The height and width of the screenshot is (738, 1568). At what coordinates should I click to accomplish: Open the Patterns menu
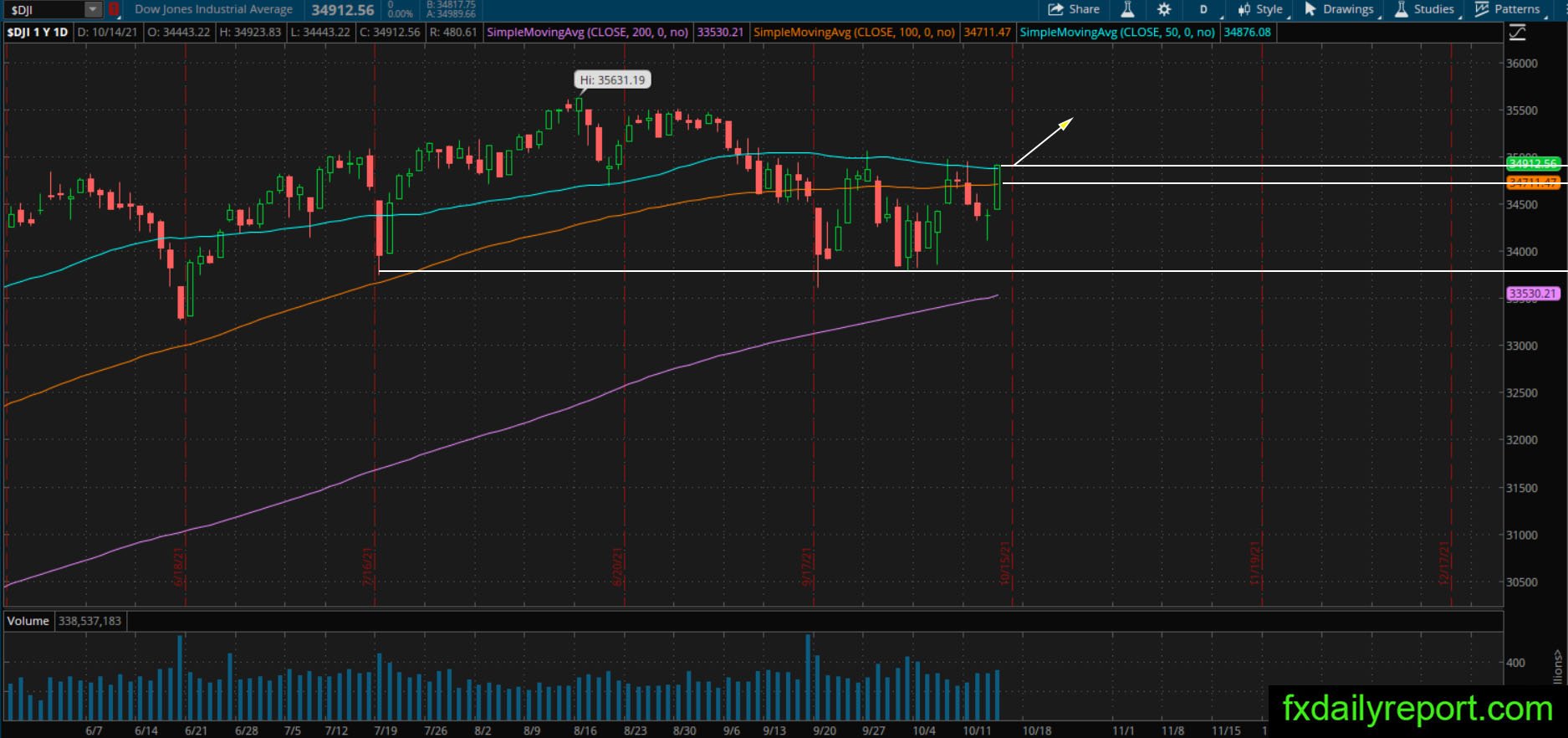click(x=1508, y=9)
